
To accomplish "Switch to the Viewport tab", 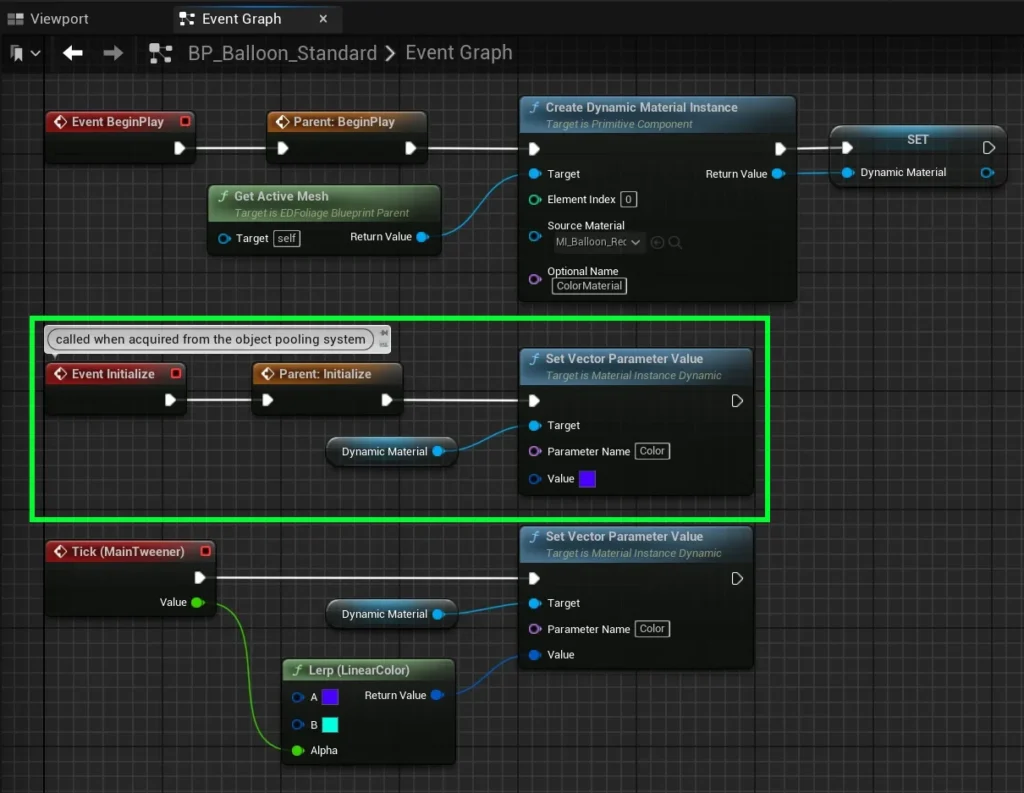I will [x=48, y=19].
